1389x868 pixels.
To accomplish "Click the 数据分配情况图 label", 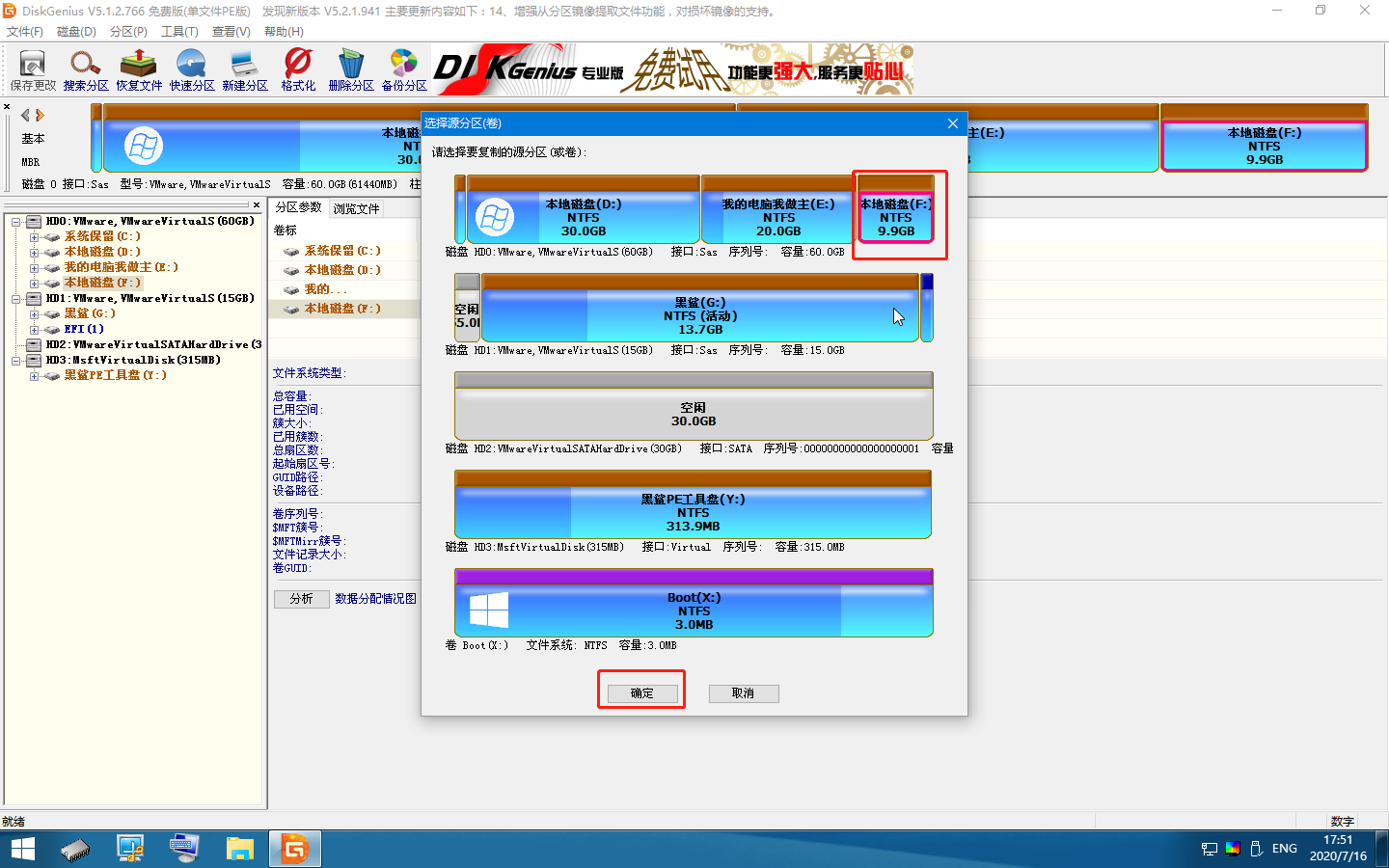I will pyautogui.click(x=375, y=599).
